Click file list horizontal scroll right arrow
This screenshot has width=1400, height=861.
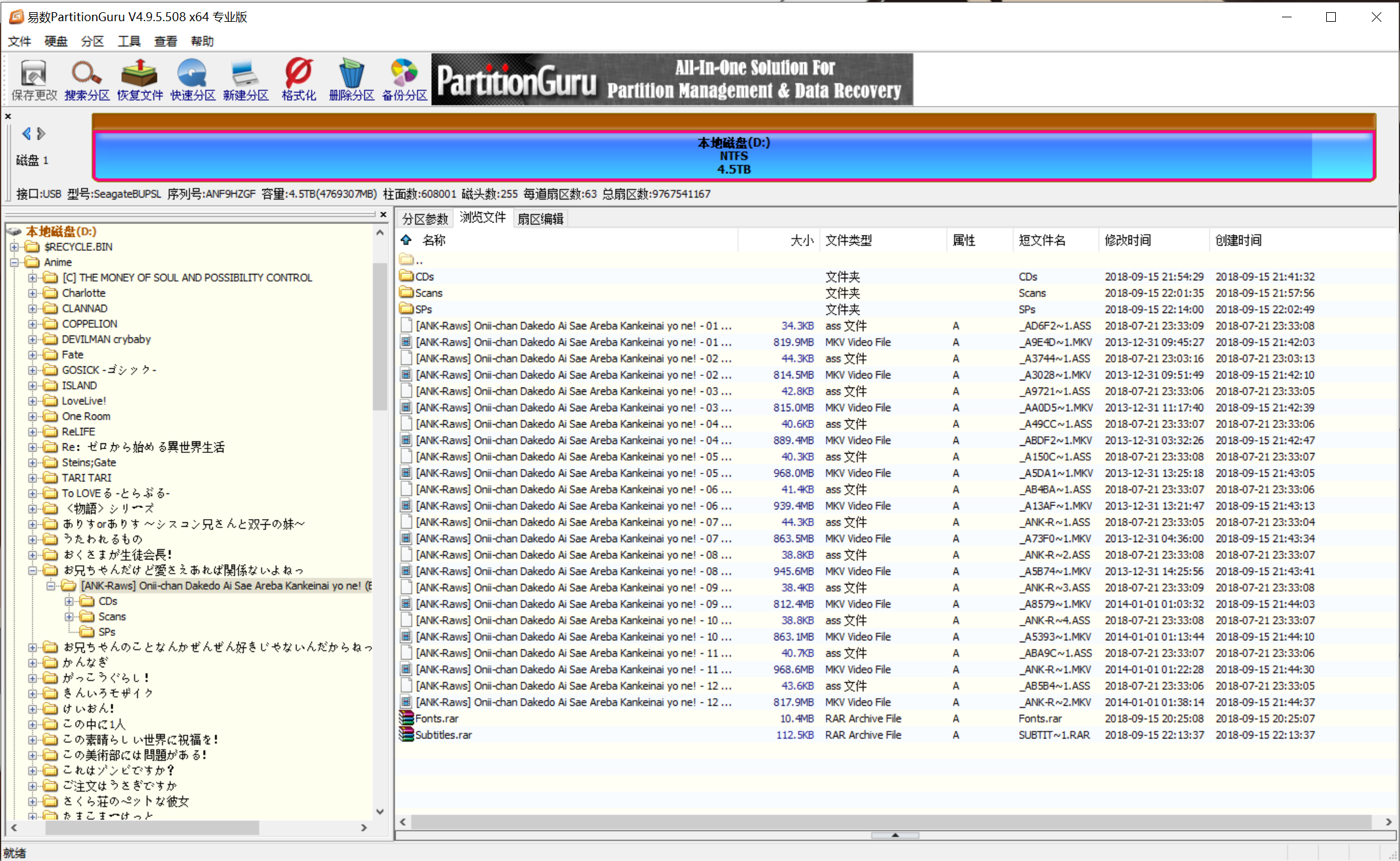click(1389, 822)
